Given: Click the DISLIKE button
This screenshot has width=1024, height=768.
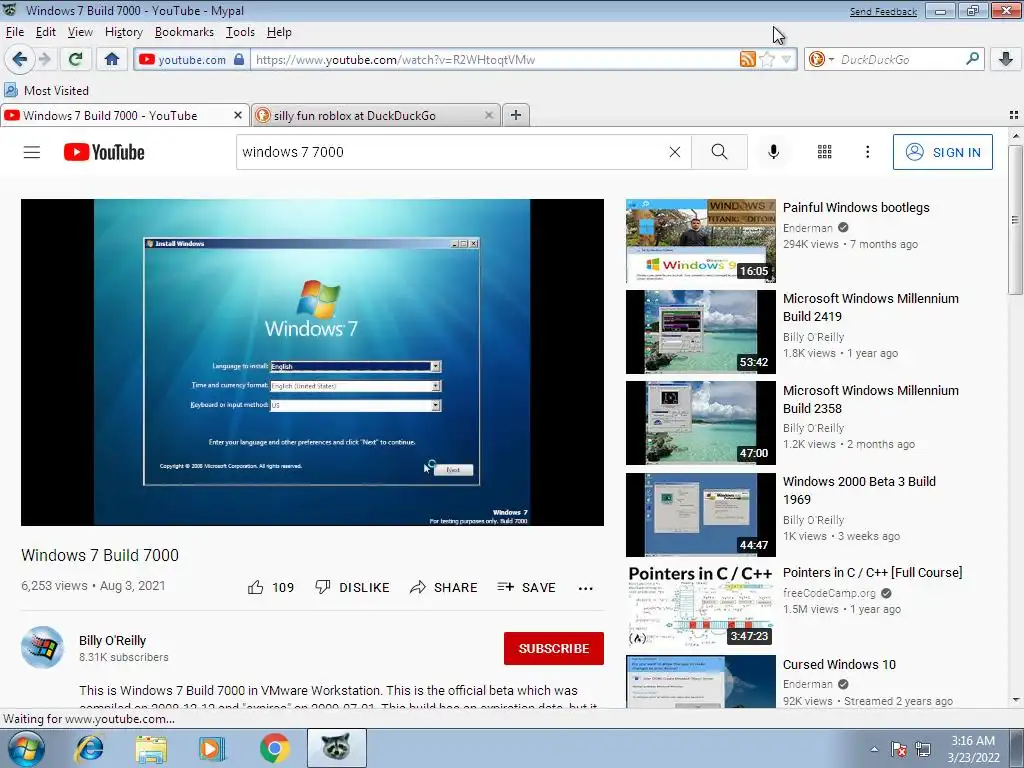Looking at the screenshot, I should point(352,587).
